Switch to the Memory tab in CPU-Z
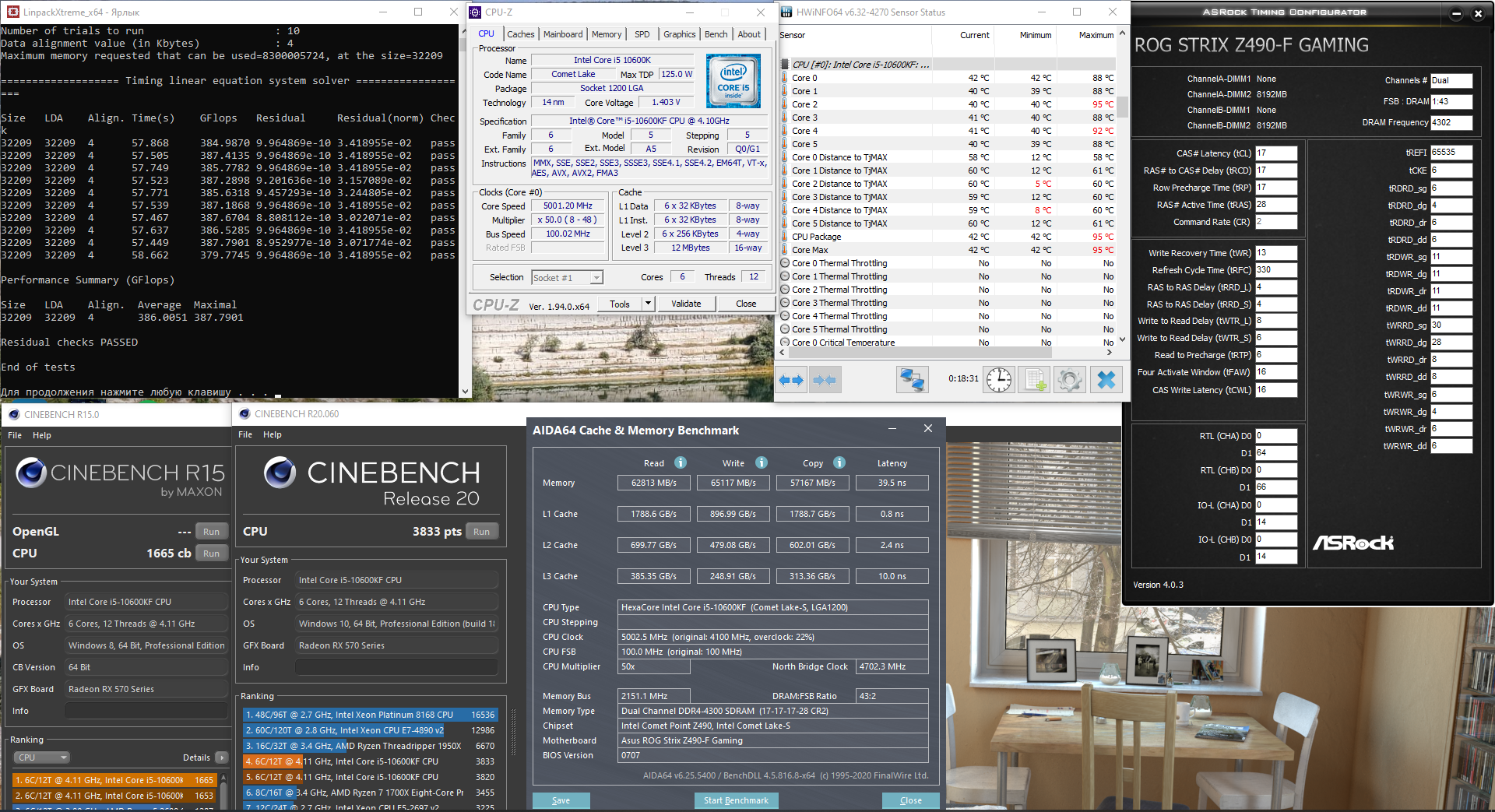The width and height of the screenshot is (1495, 812). (x=607, y=34)
